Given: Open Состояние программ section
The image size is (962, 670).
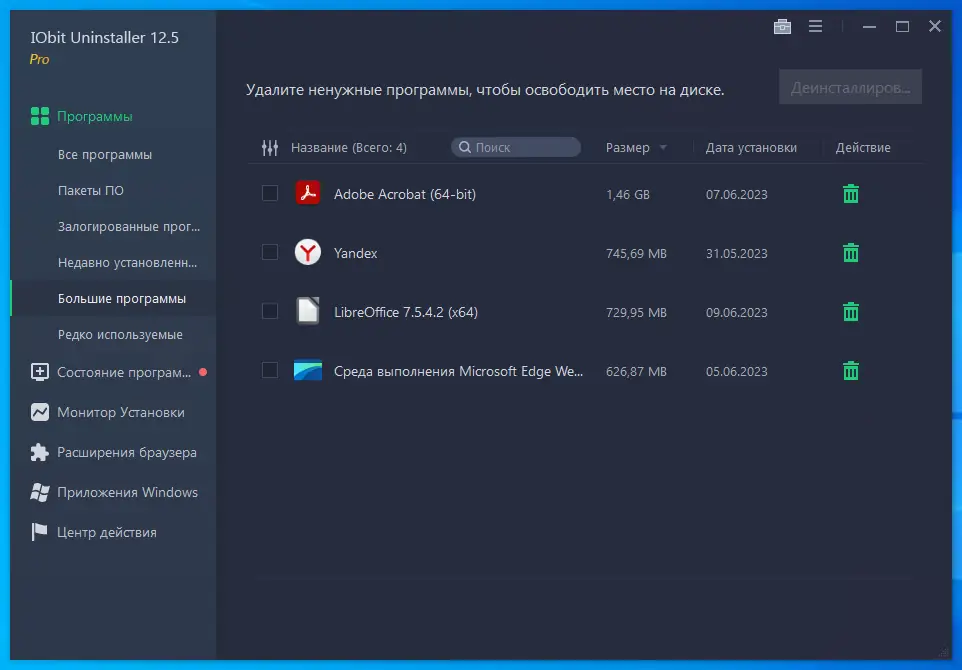Looking at the screenshot, I should 124,372.
